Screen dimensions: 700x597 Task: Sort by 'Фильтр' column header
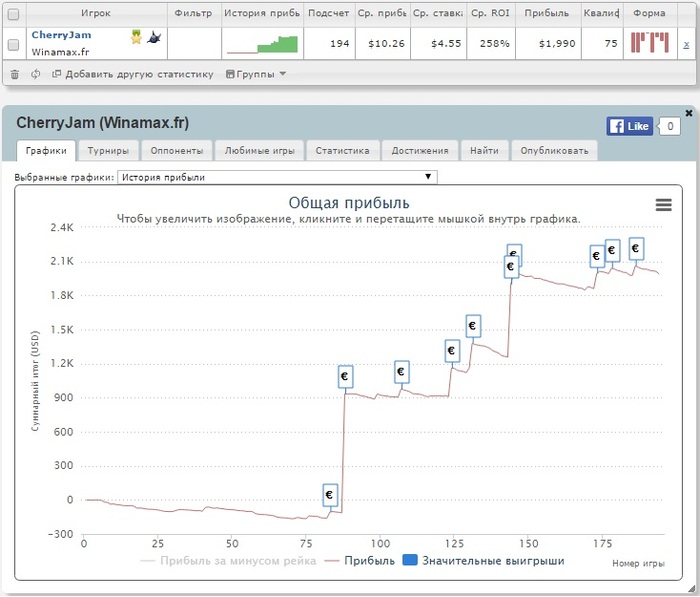pos(193,13)
